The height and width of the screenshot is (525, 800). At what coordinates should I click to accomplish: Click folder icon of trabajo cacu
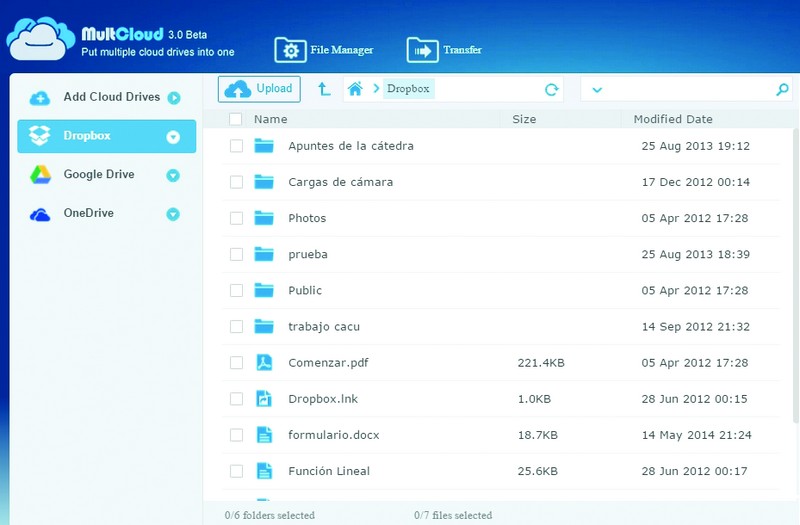coord(264,327)
